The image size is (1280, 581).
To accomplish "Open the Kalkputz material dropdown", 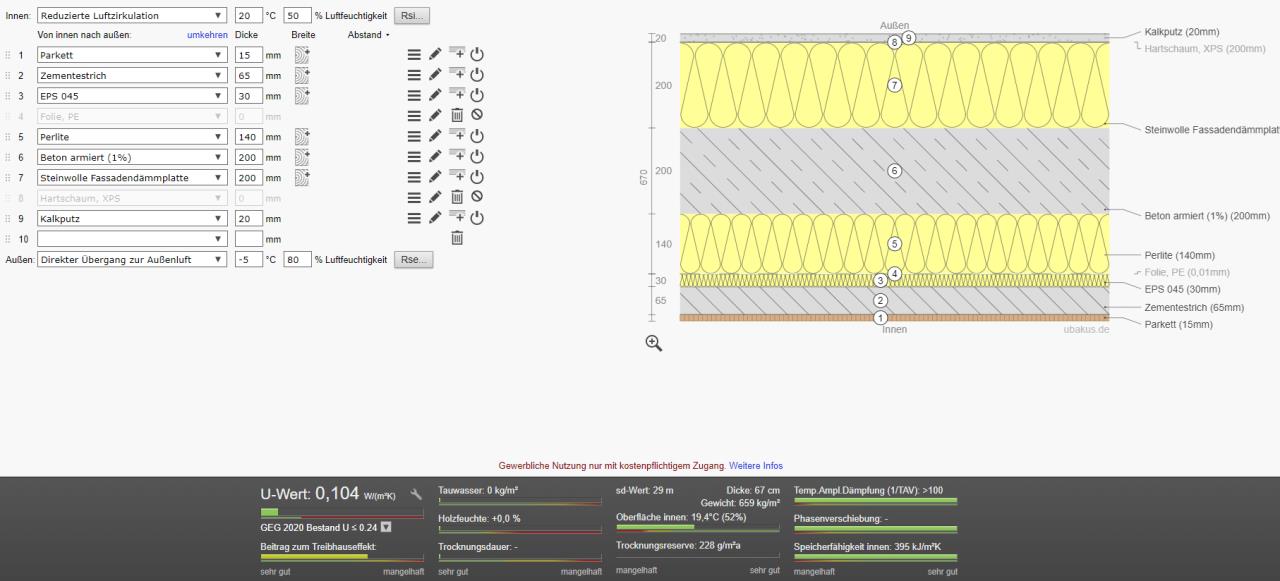I will 131,218.
